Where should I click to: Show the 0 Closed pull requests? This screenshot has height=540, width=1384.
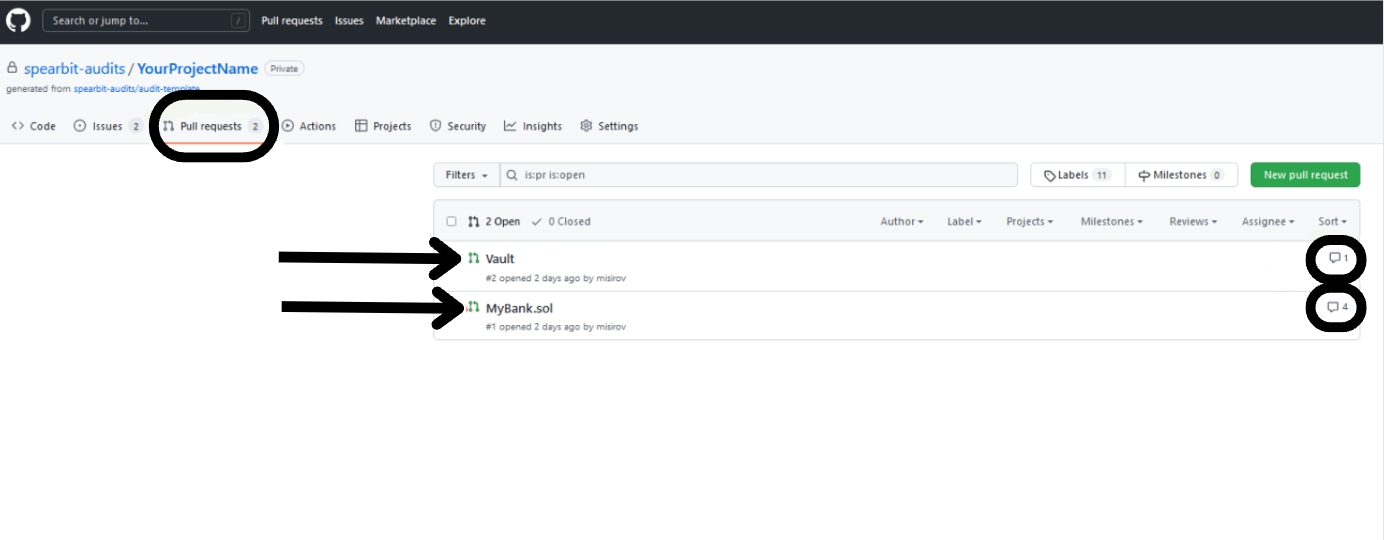click(561, 222)
